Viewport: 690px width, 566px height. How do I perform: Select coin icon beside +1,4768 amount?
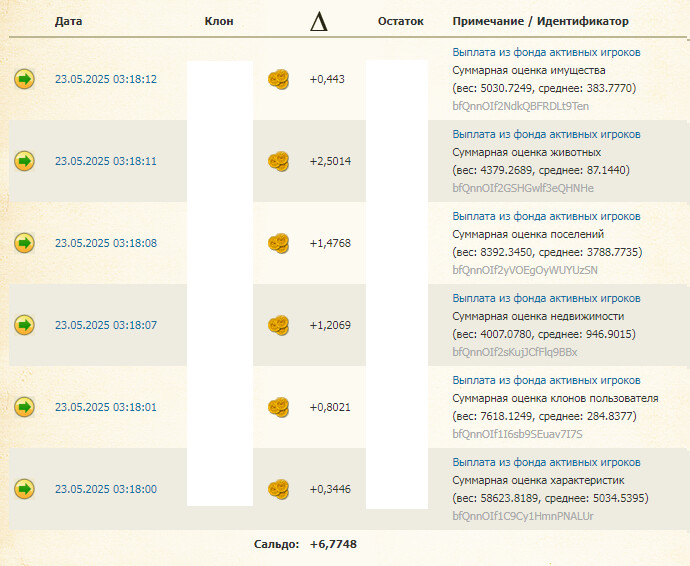point(278,243)
